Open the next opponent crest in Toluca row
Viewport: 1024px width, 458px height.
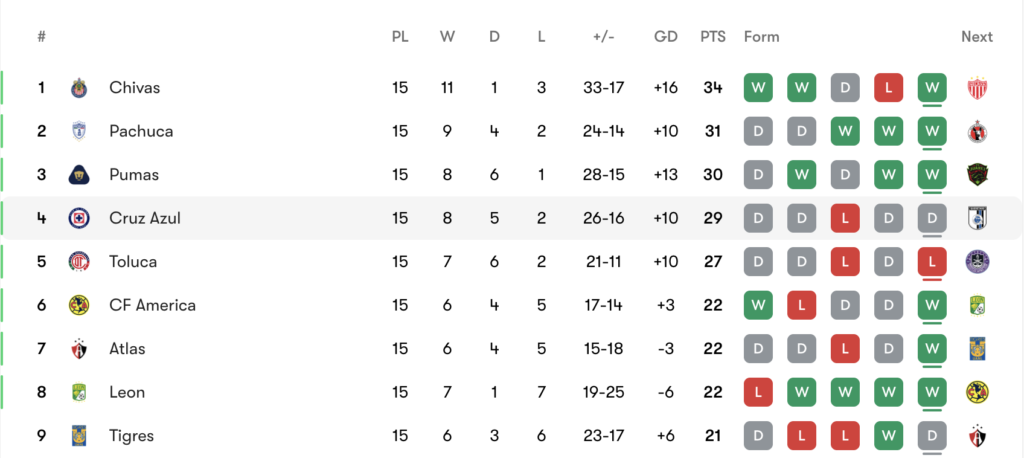tap(977, 262)
